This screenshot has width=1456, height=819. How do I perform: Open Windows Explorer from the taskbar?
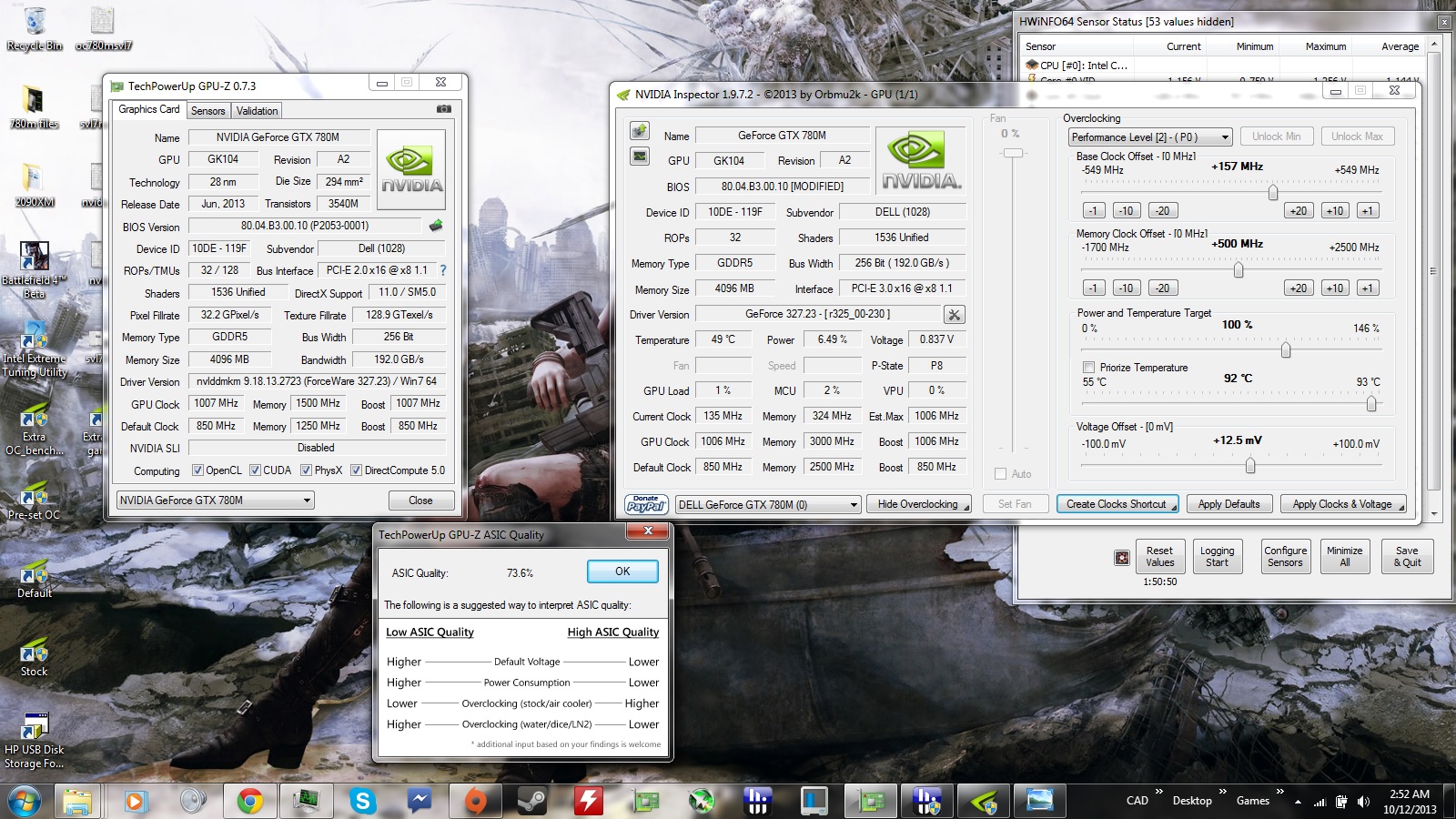tap(77, 801)
